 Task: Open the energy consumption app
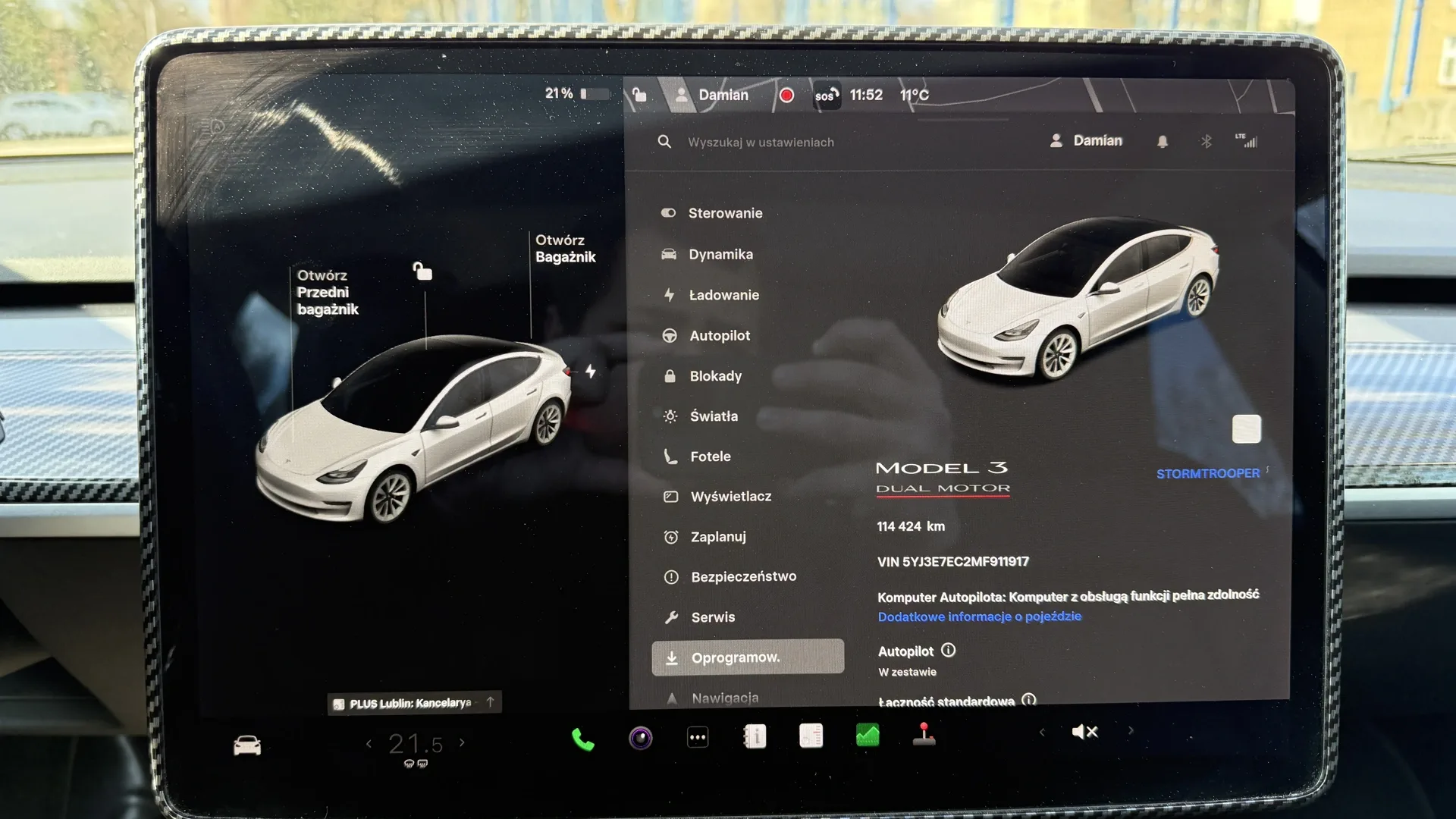[x=868, y=735]
